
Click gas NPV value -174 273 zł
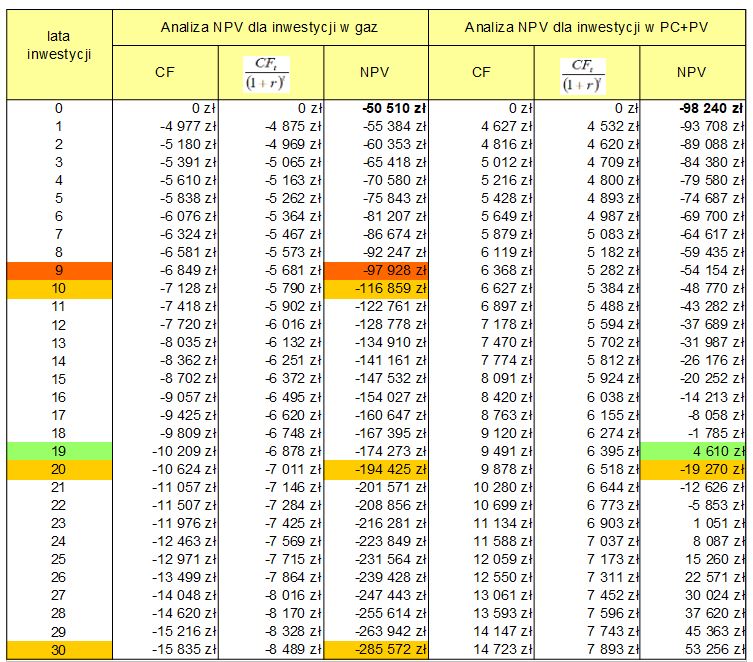[391, 451]
